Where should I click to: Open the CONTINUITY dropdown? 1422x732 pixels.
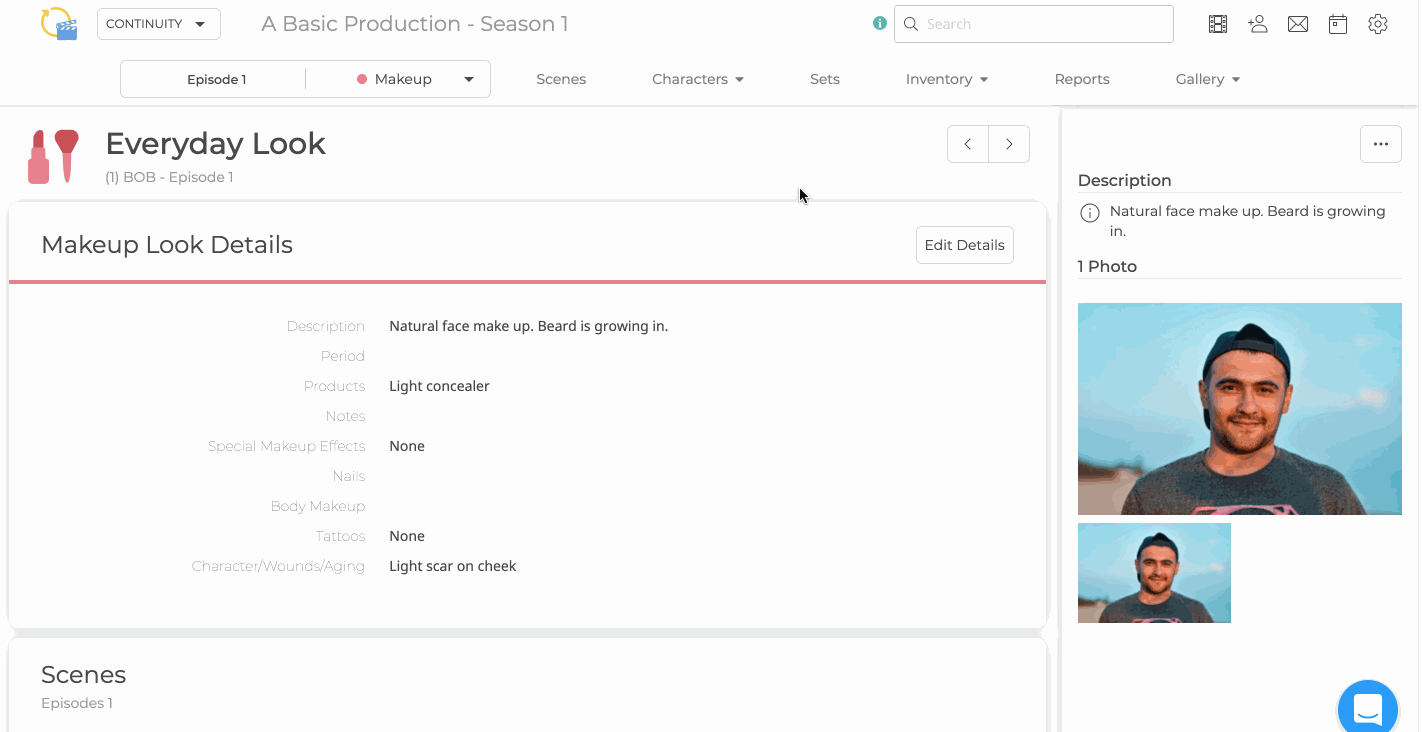click(159, 24)
